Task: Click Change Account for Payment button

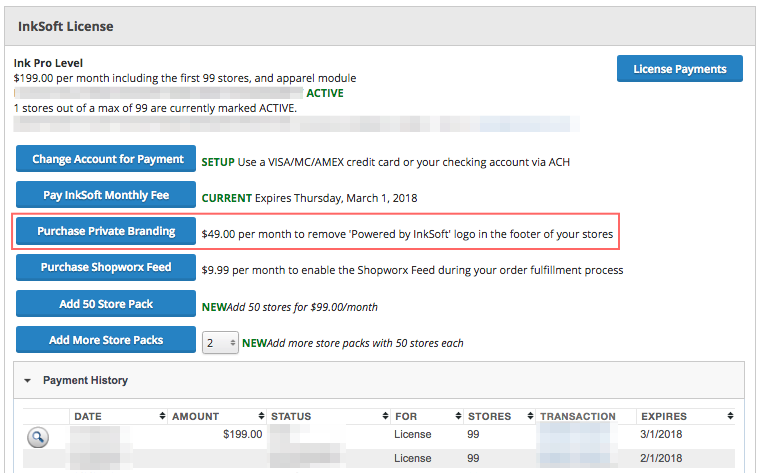Action: pos(108,159)
